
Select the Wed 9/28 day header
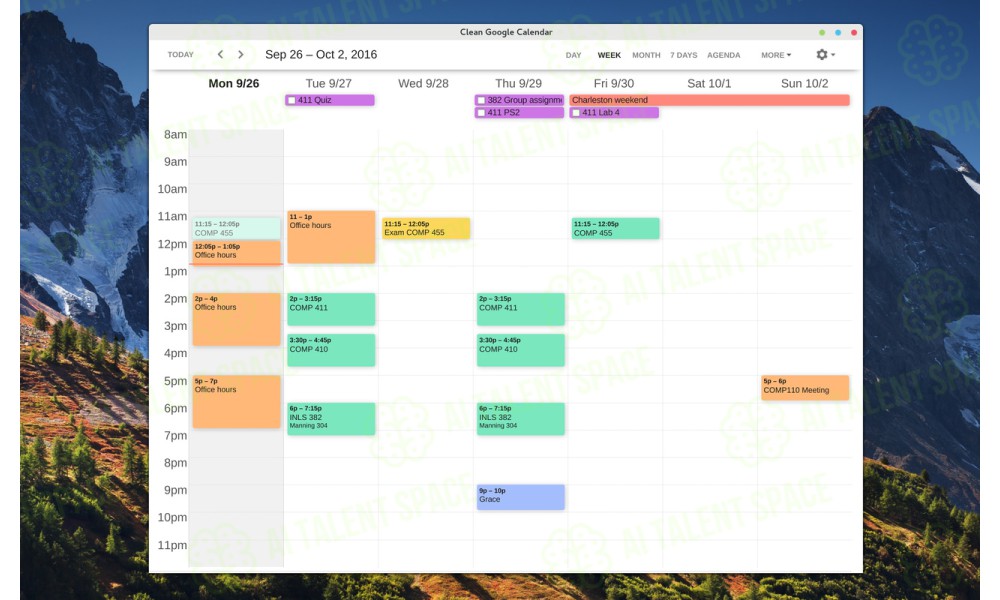(x=423, y=84)
